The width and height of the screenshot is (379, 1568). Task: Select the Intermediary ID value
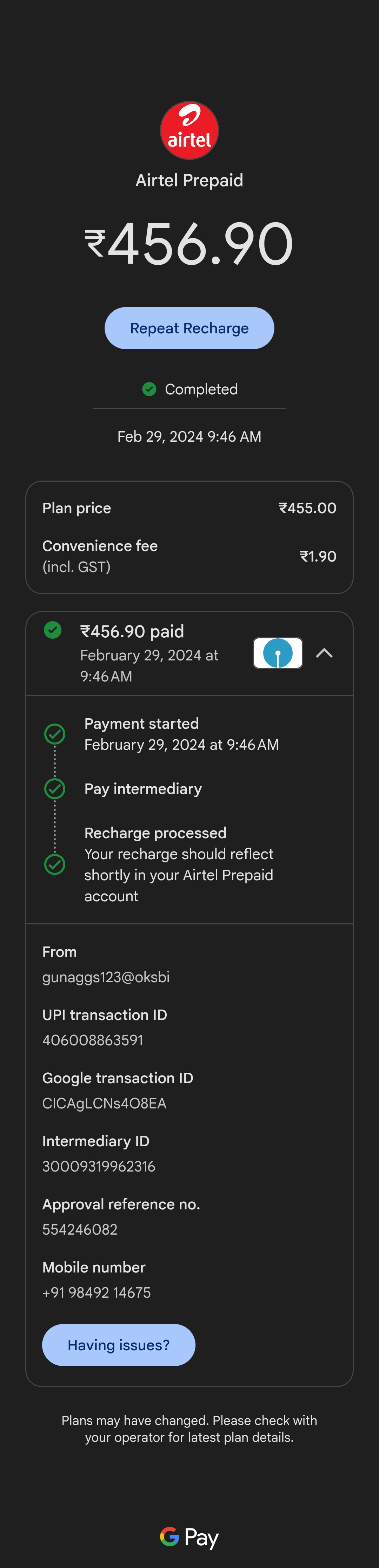[99, 1166]
